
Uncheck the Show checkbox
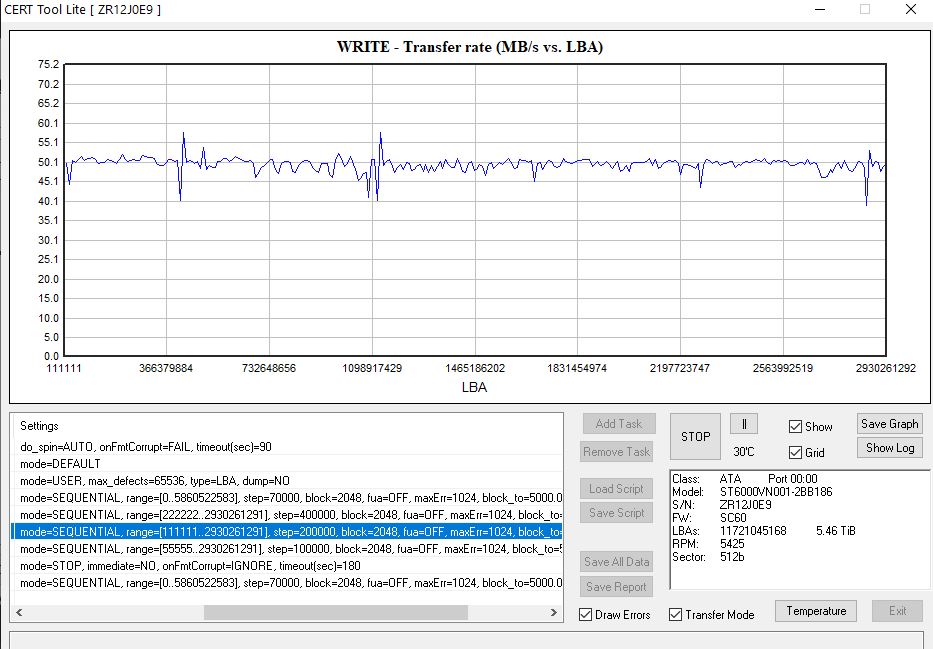795,427
